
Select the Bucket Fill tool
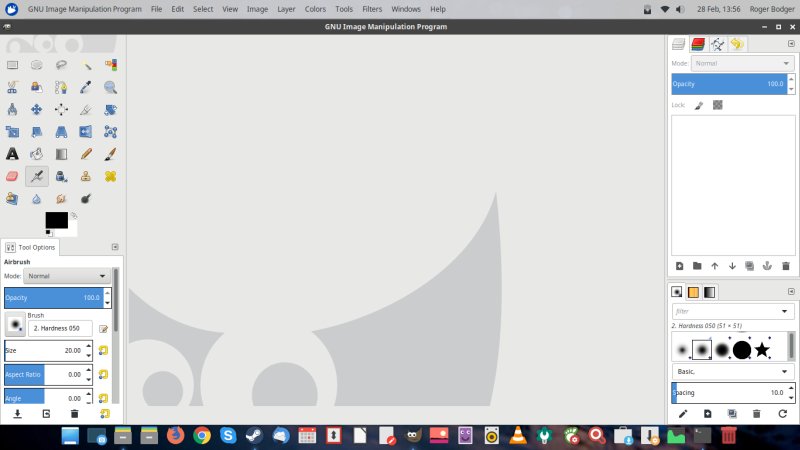pos(37,154)
